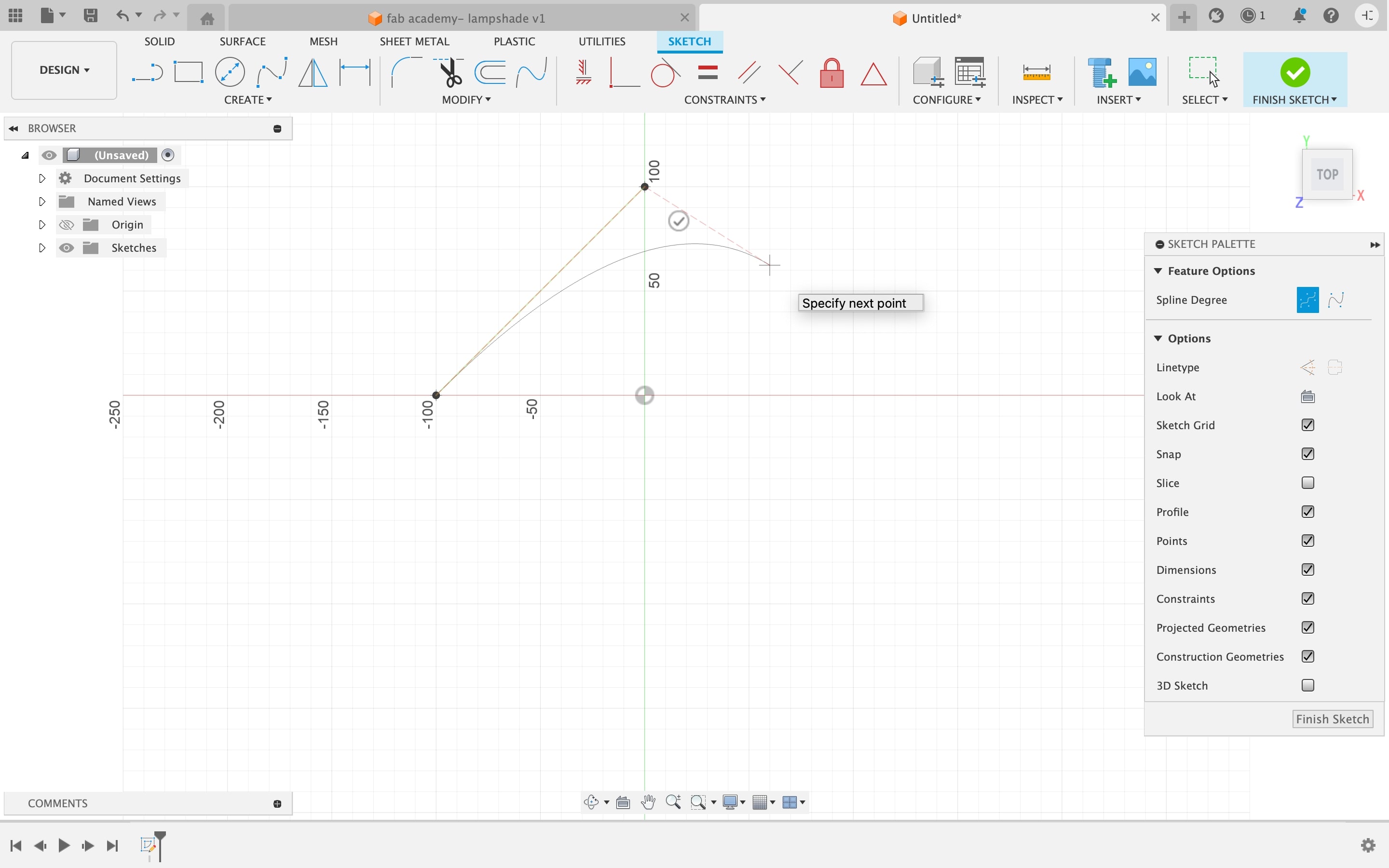Viewport: 1389px width, 868px height.
Task: Select the Rectangle sketch tool
Action: (x=188, y=72)
